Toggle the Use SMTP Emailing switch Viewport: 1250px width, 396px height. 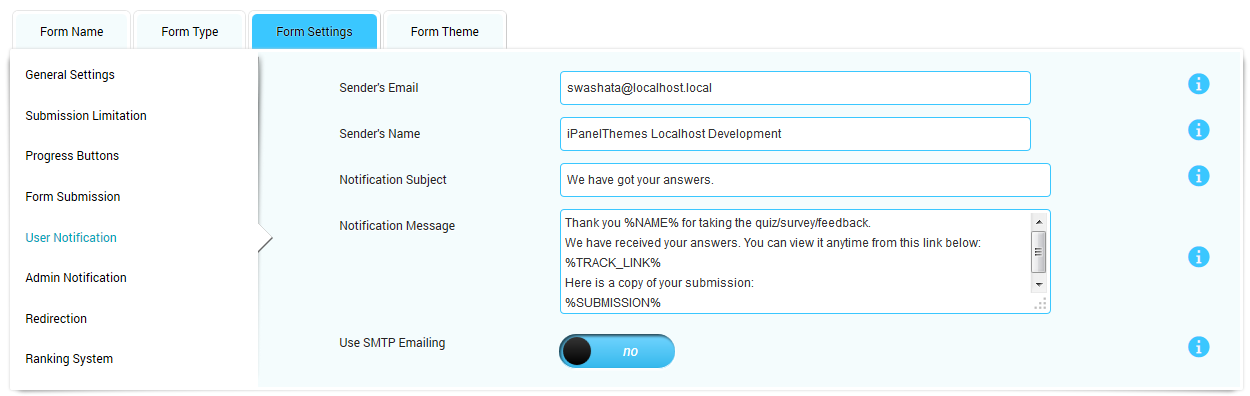point(617,351)
